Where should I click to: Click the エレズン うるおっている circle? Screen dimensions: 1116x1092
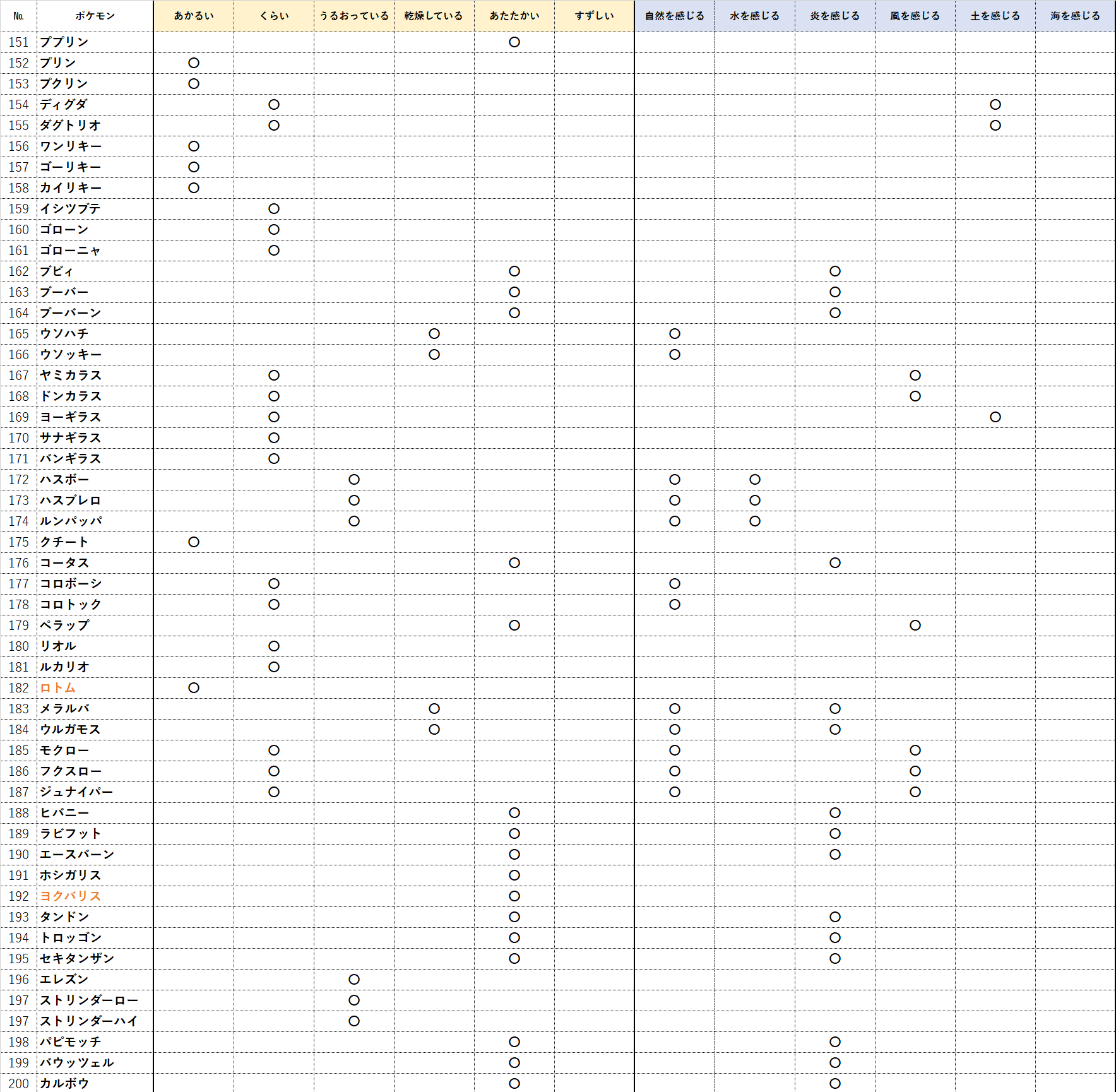(x=354, y=980)
